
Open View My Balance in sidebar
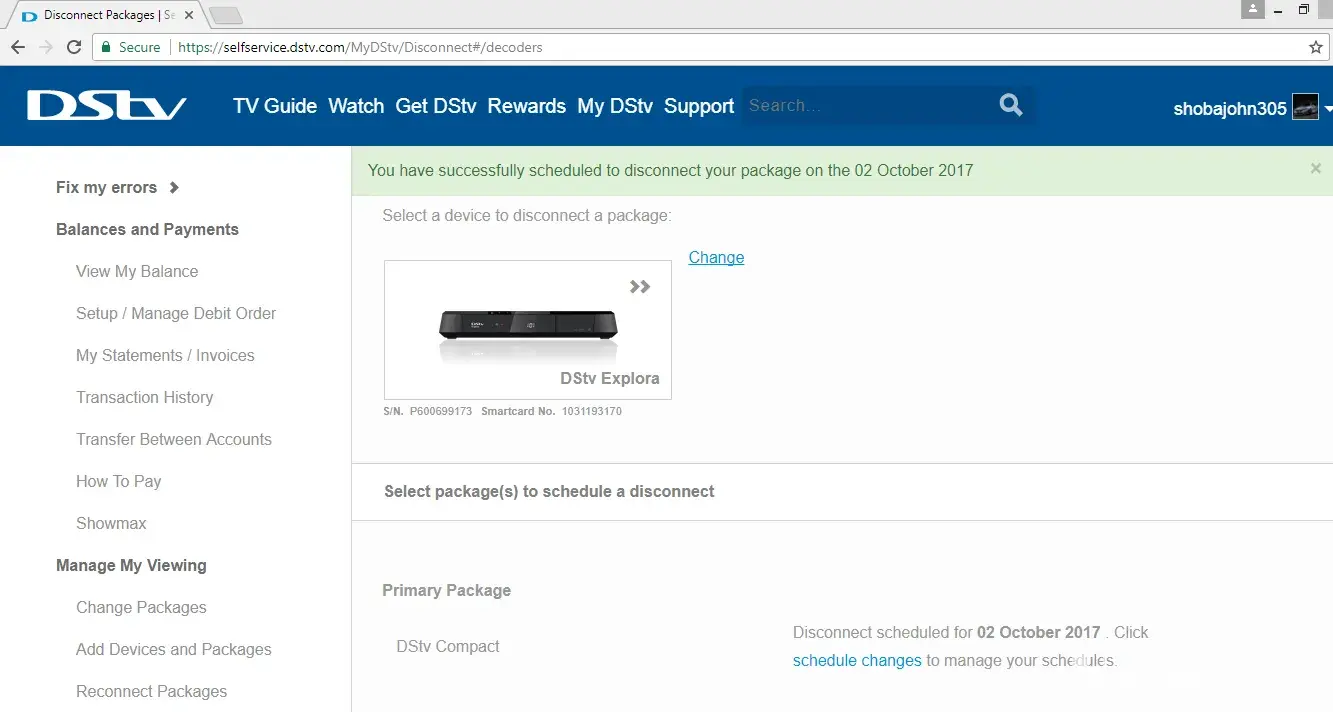[137, 271]
